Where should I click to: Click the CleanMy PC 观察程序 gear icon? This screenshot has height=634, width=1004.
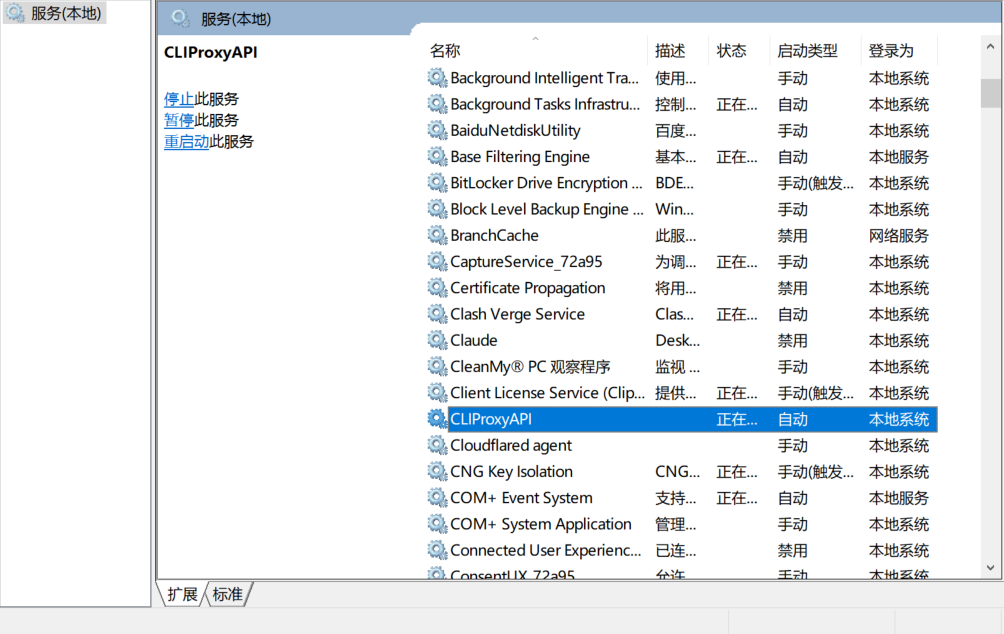tap(437, 367)
